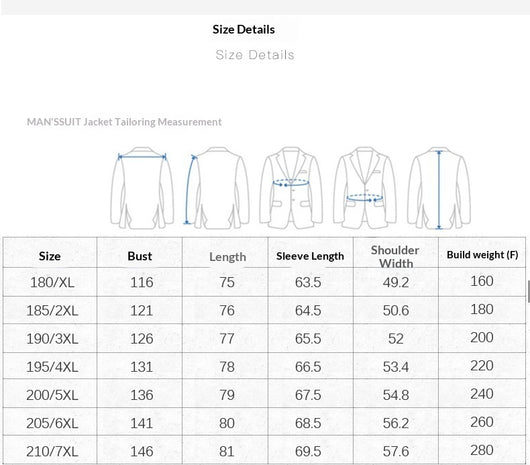
Task: Select the '180/XL' size cell
Action: tap(52, 283)
